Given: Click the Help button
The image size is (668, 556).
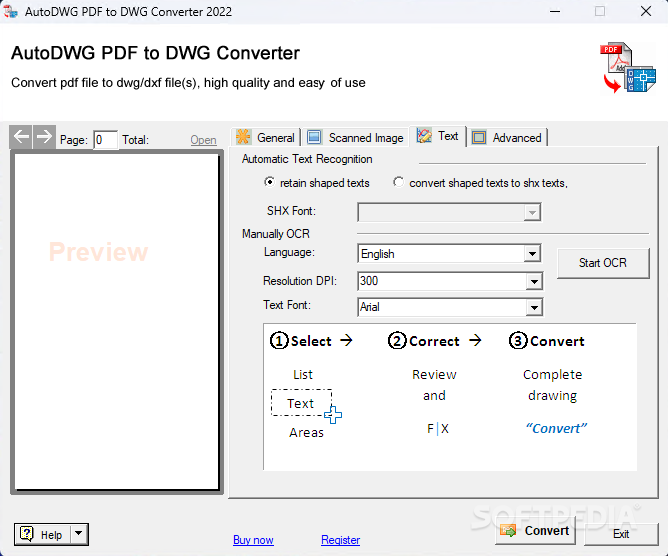Looking at the screenshot, I should click(x=43, y=534).
